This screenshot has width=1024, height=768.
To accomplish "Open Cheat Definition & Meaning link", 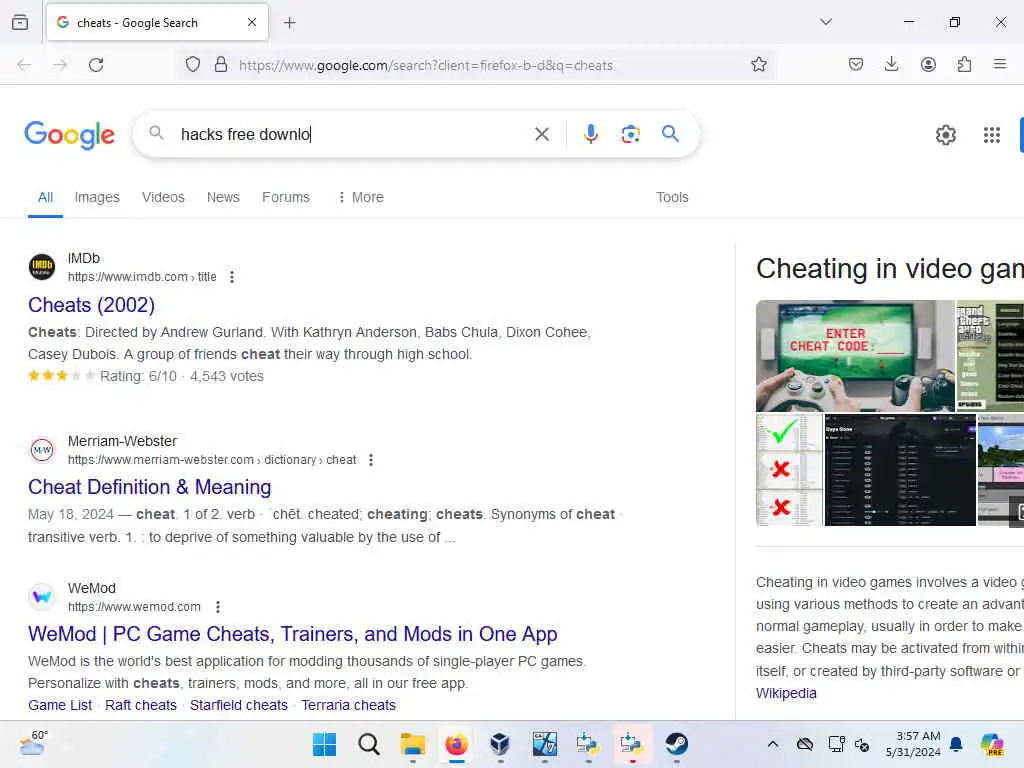I will (150, 487).
